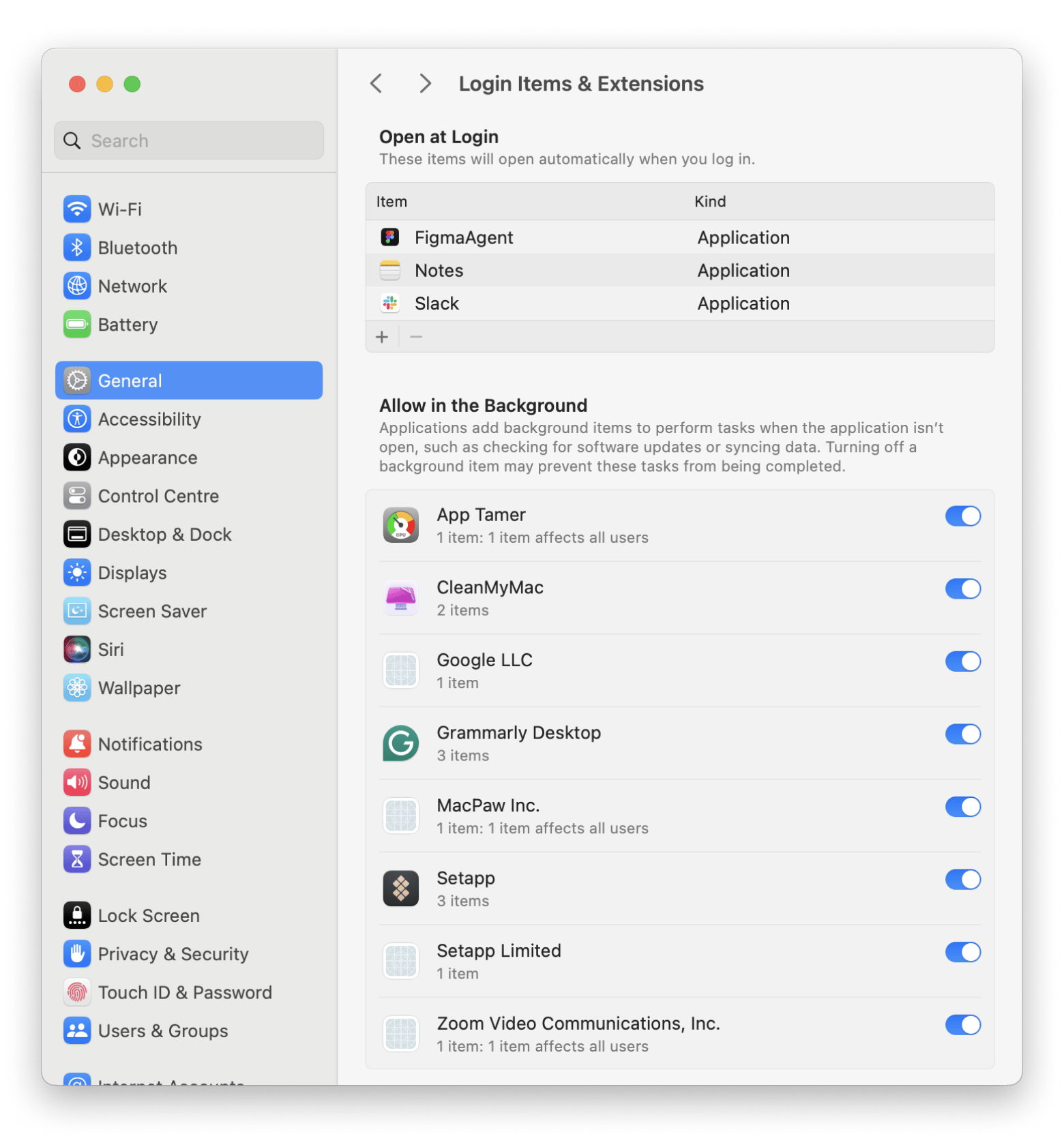
Task: Disable MacPaw Inc. background toggle
Action: pos(963,807)
